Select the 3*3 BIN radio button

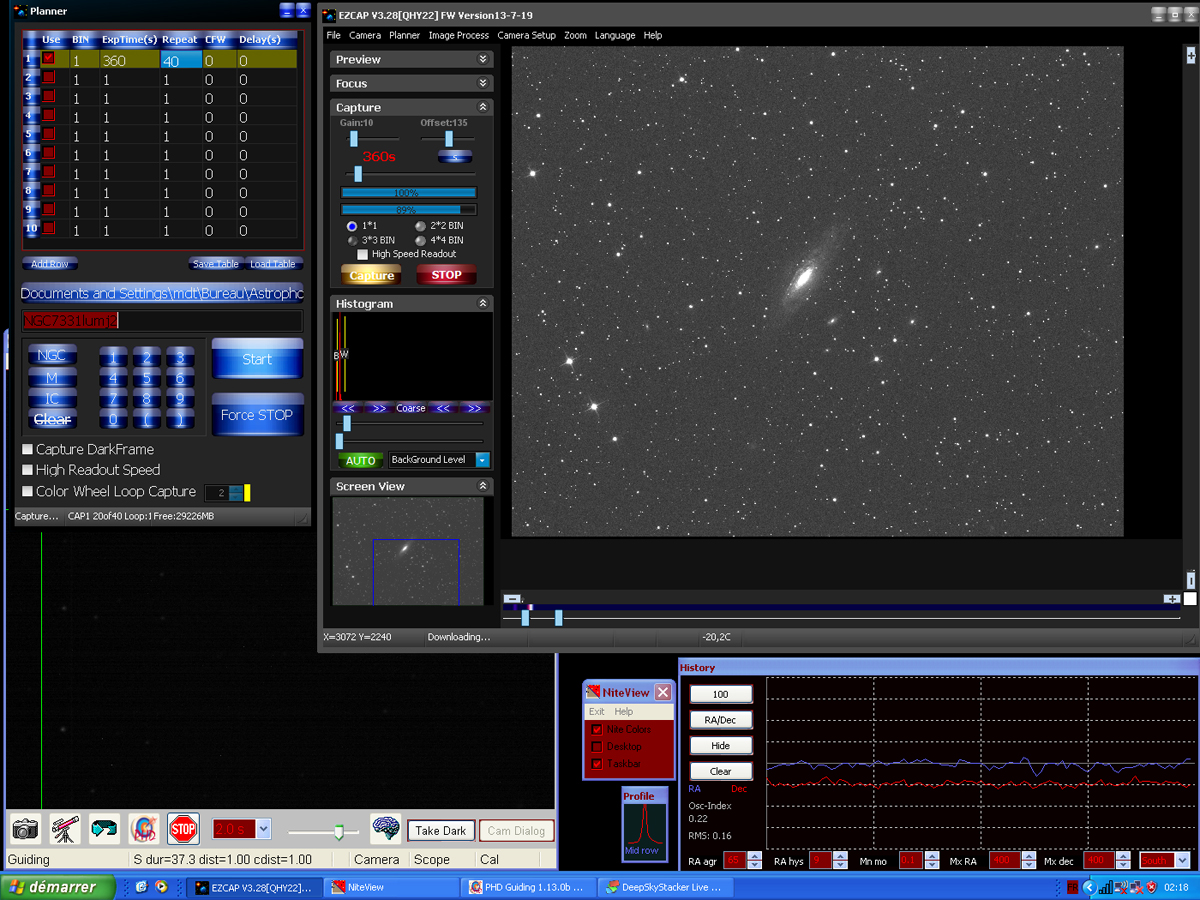(x=352, y=240)
